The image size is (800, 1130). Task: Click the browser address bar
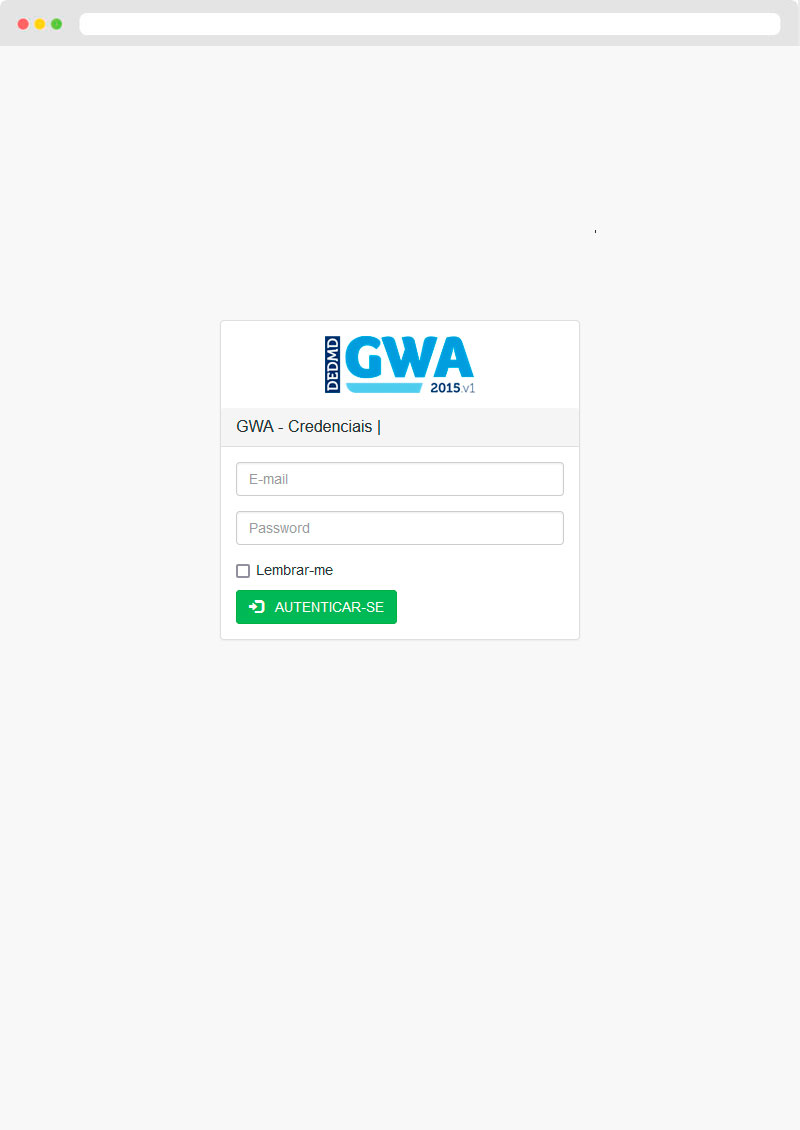click(430, 24)
